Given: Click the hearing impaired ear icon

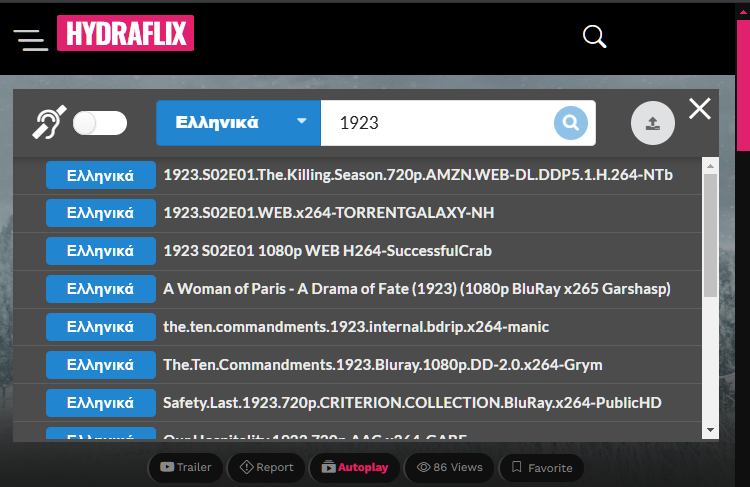Looking at the screenshot, I should click(49, 122).
